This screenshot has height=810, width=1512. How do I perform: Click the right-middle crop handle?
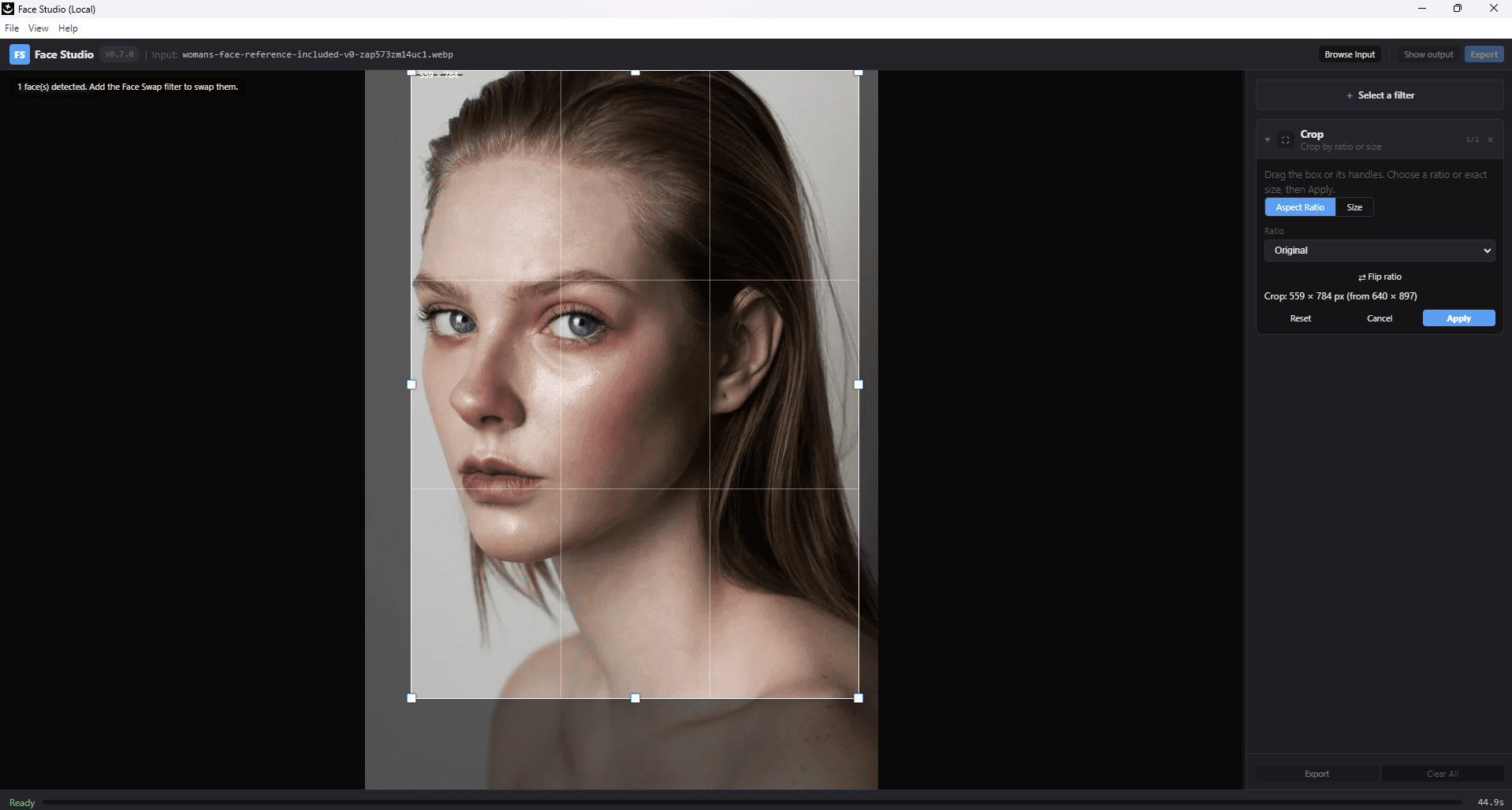858,385
